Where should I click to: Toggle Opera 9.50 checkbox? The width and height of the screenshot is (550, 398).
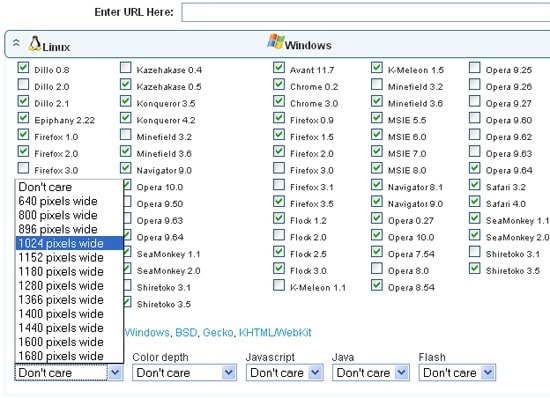coord(128,201)
